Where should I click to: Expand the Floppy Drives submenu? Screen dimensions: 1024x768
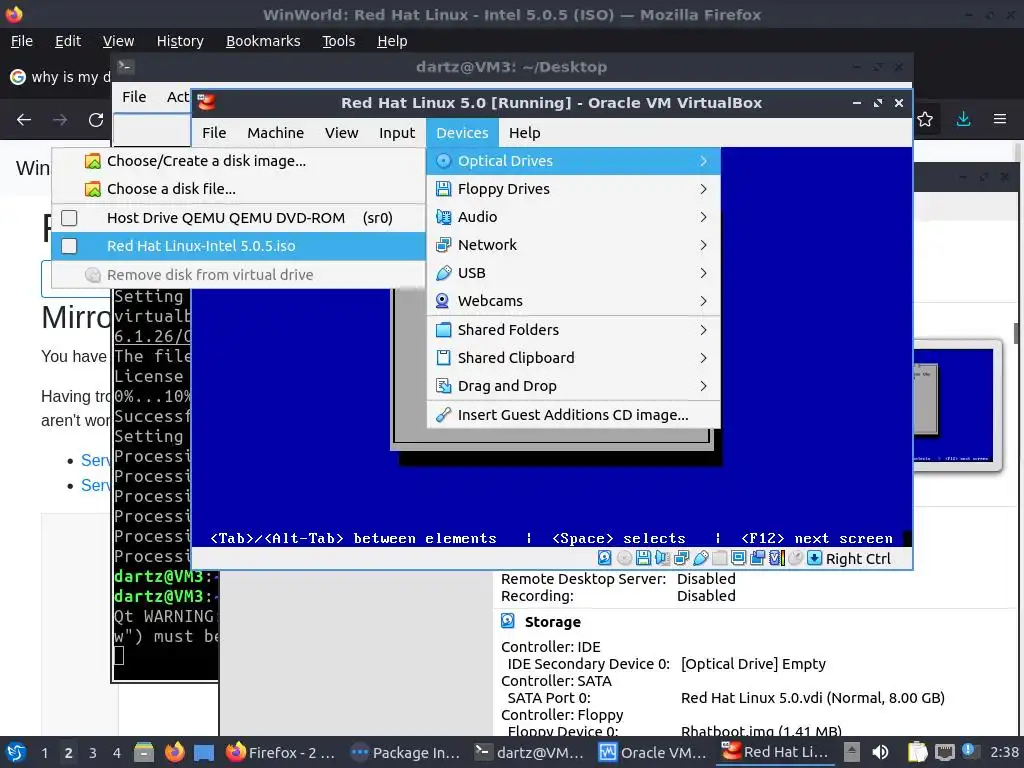573,189
